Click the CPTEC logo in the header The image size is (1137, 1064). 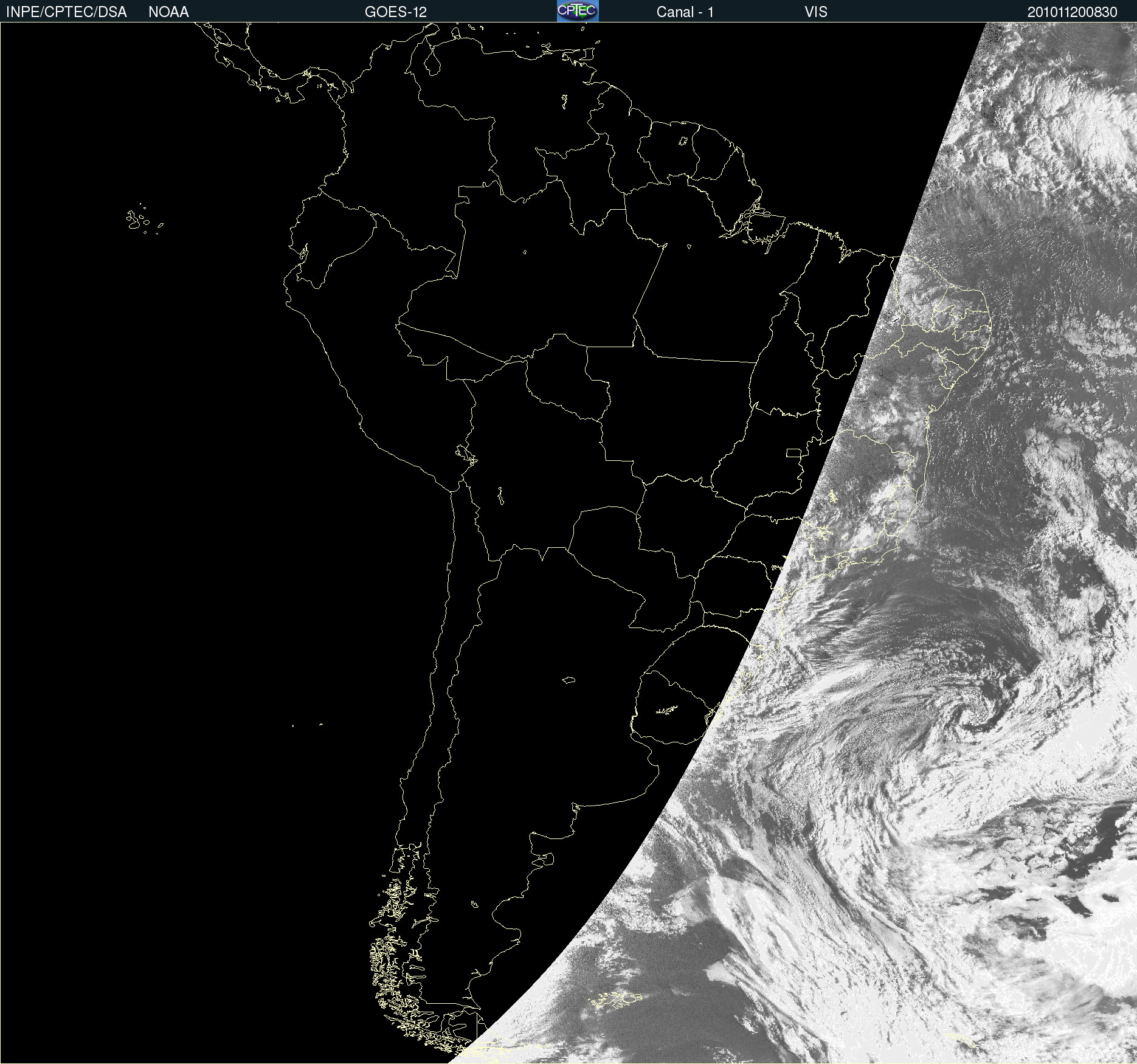pos(578,11)
